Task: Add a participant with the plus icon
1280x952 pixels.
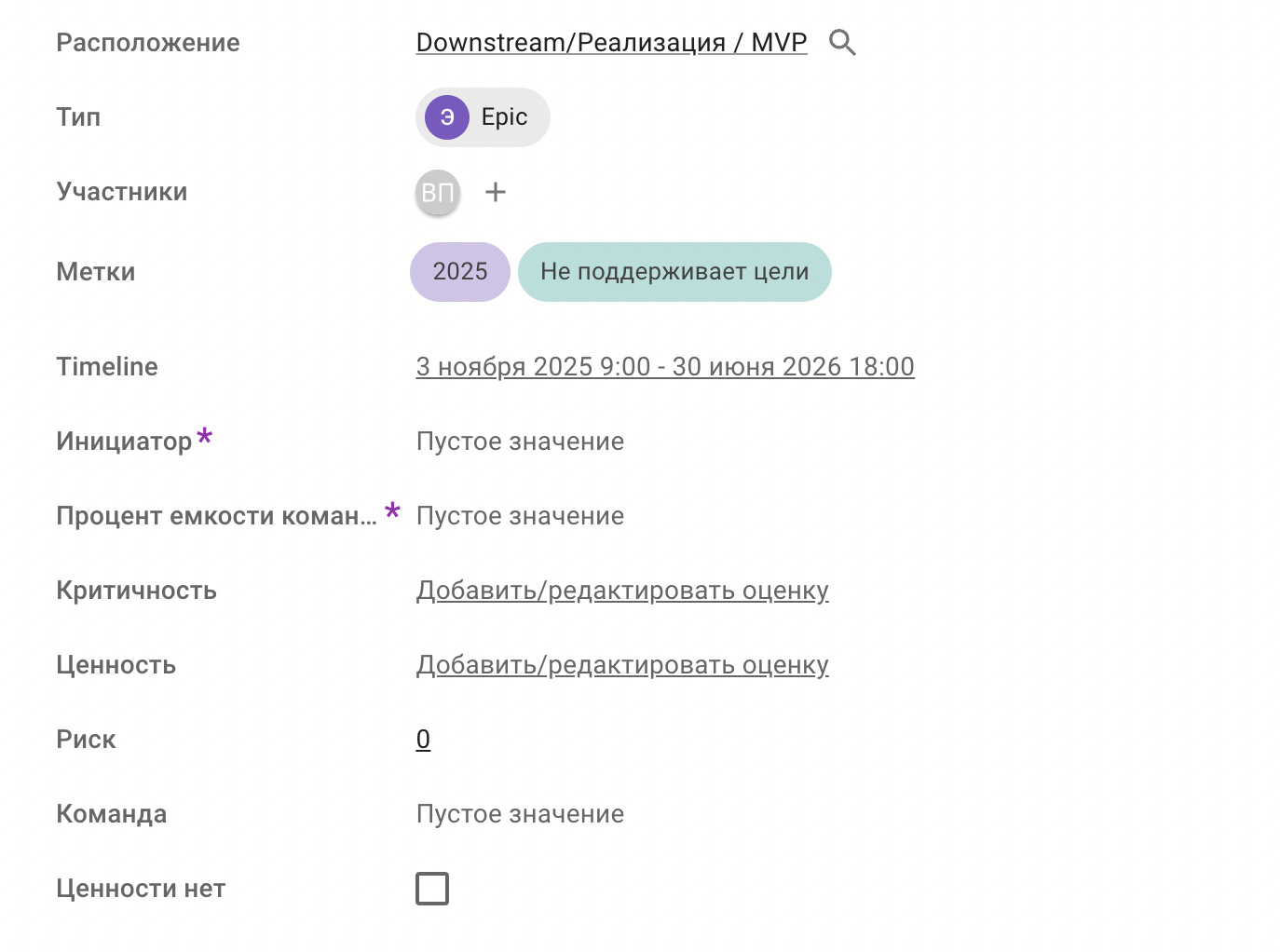Action: click(x=496, y=193)
